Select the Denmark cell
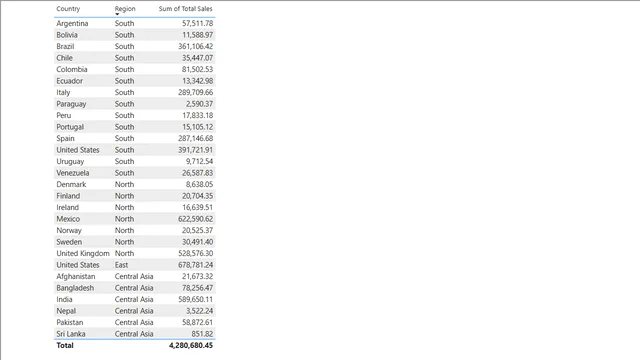This screenshot has height=360, width=640. [71, 184]
